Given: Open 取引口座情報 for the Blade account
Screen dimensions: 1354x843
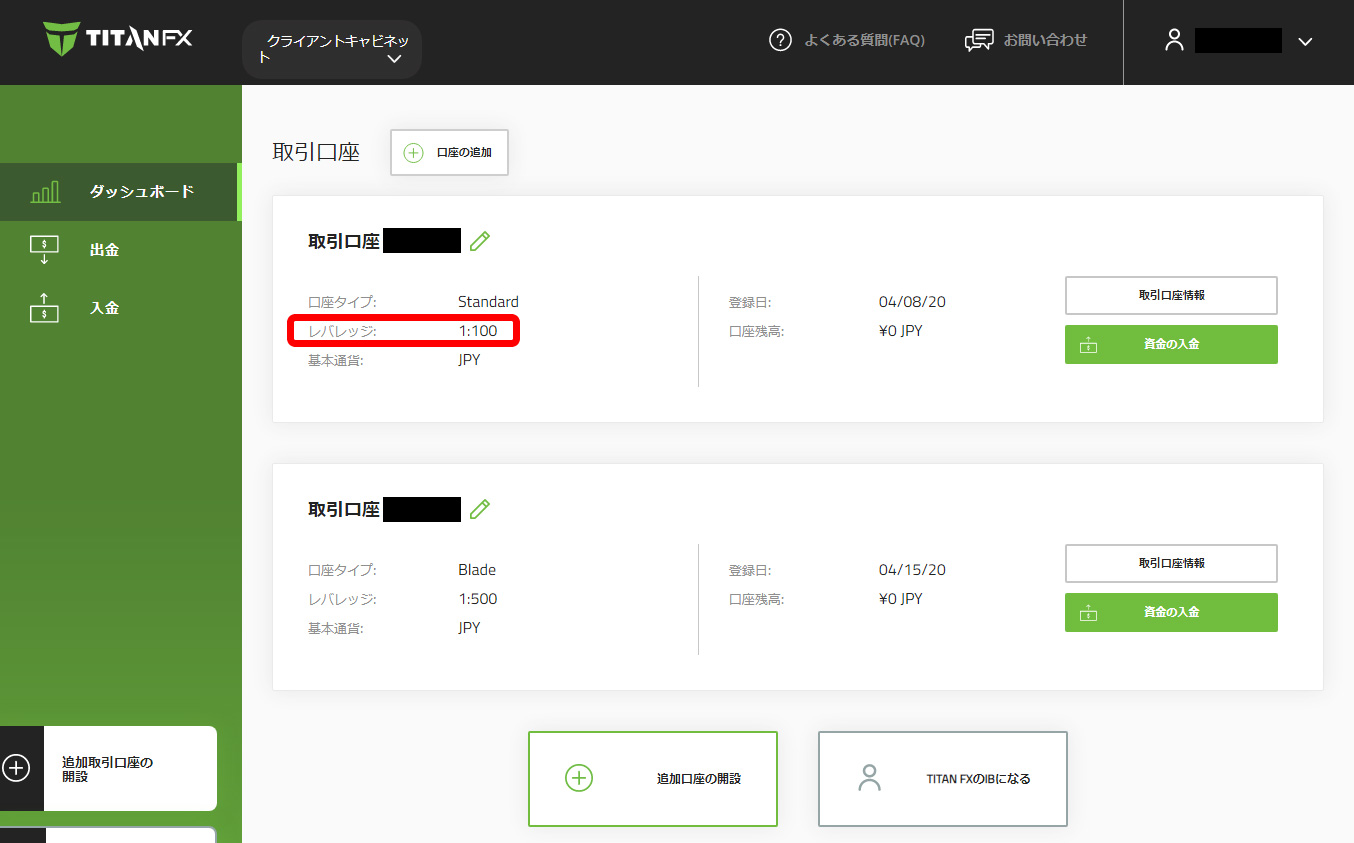Looking at the screenshot, I should (x=1171, y=563).
